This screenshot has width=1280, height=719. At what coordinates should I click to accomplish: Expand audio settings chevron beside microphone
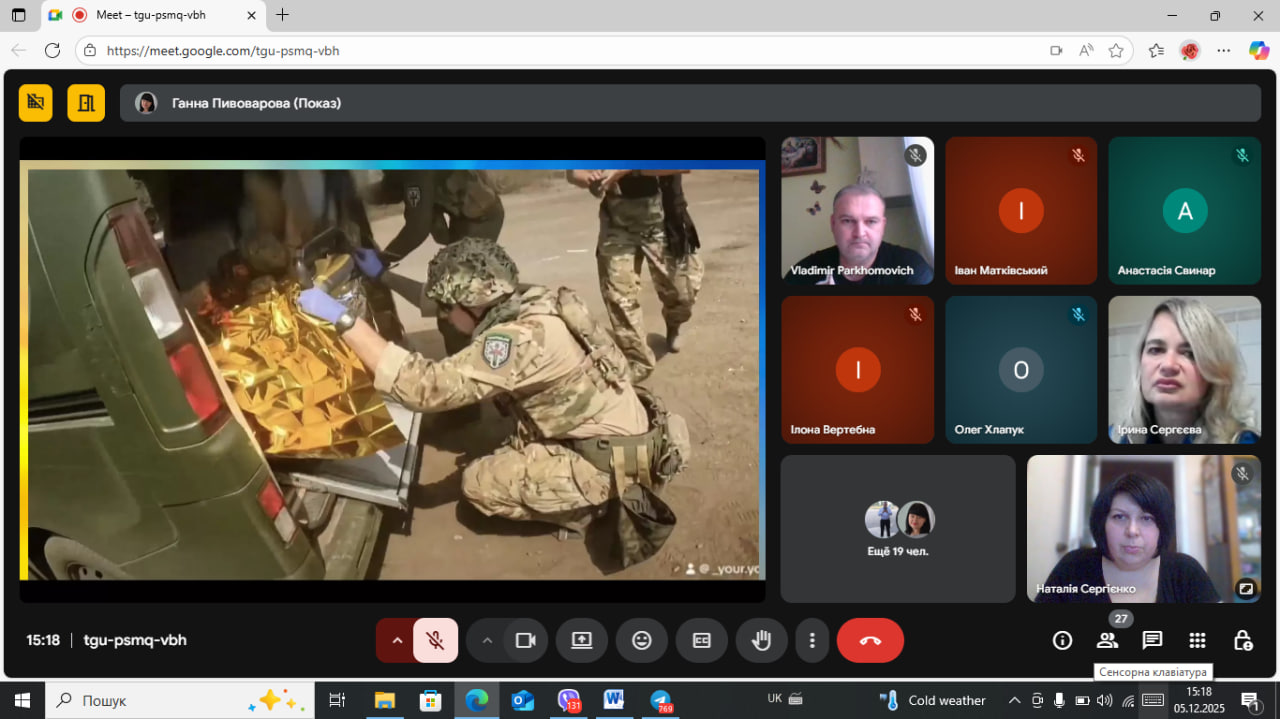click(397, 640)
